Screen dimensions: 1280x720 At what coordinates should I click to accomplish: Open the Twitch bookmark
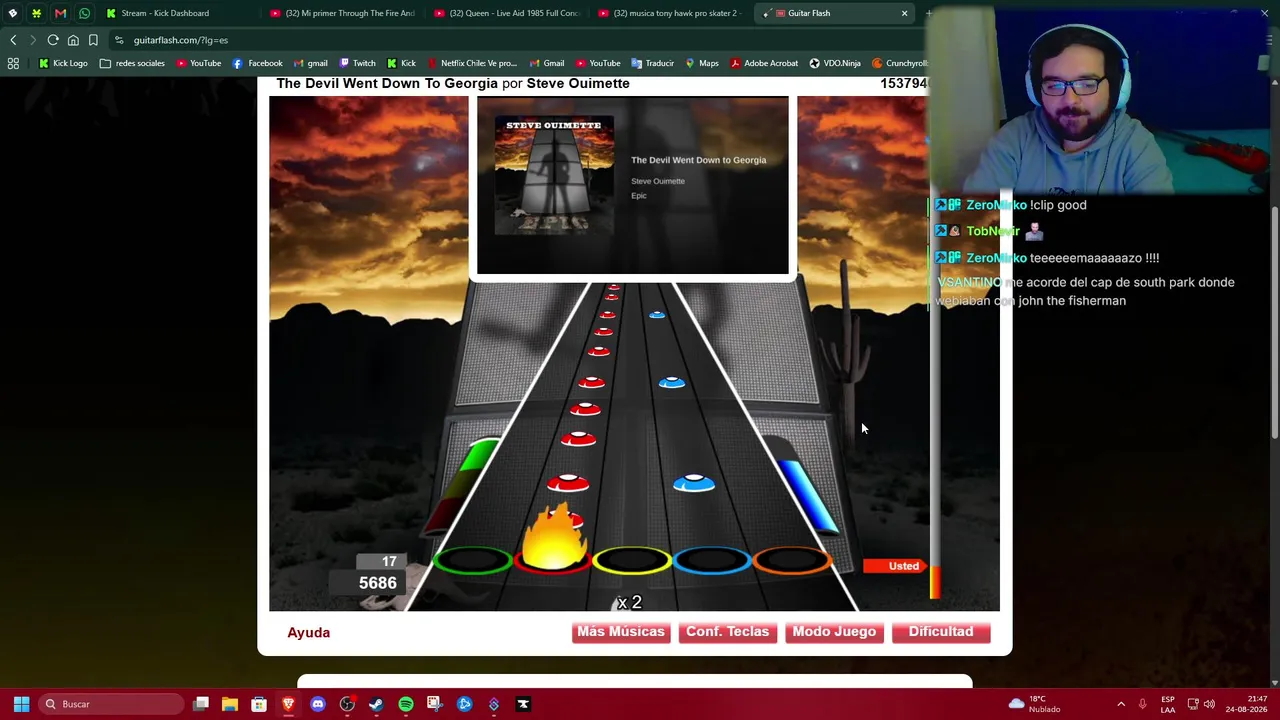click(x=357, y=63)
